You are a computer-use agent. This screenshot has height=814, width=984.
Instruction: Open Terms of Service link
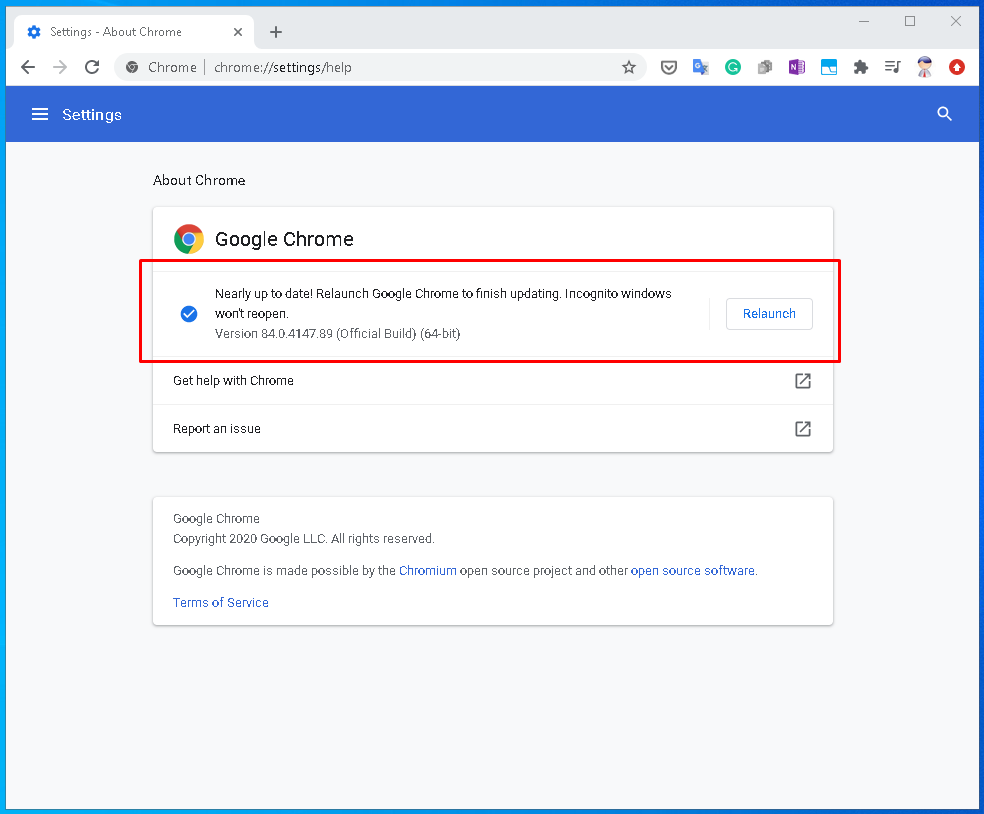[x=220, y=602]
